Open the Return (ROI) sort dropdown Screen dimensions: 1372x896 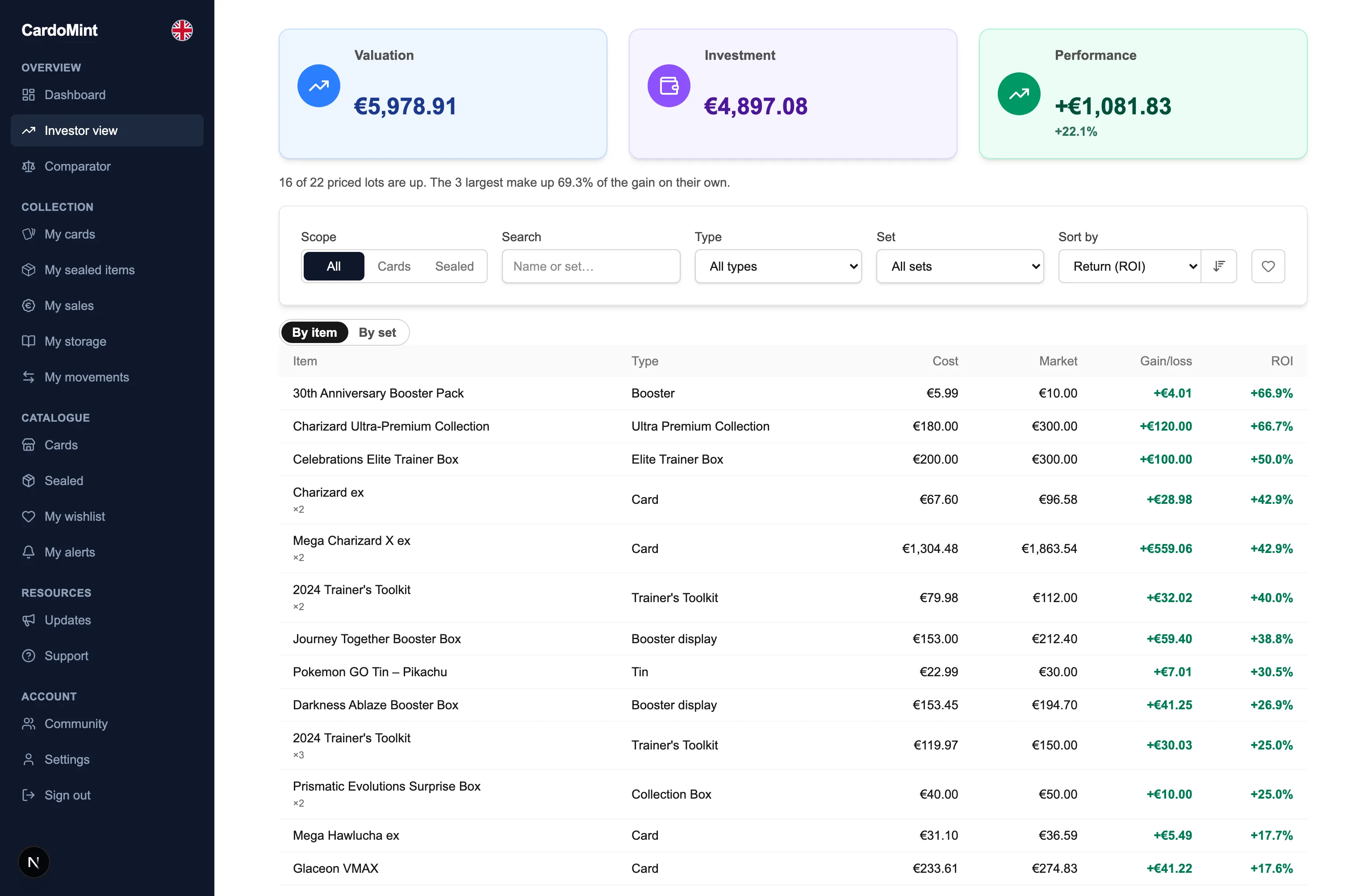(1130, 266)
